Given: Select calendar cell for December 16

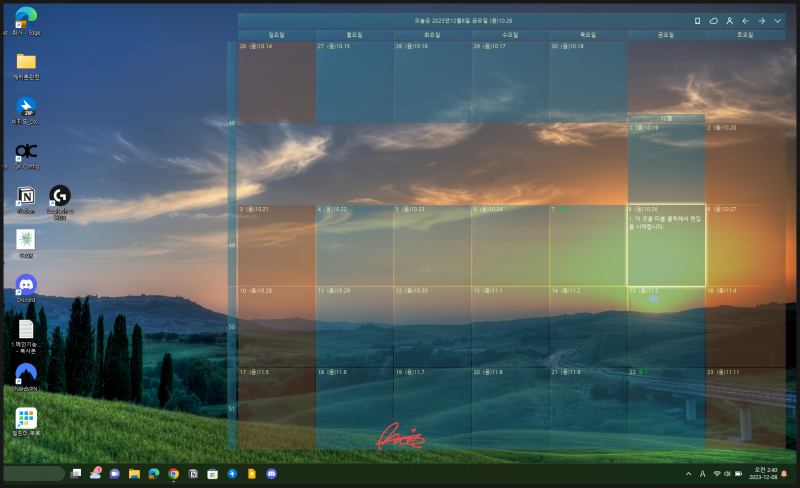Looking at the screenshot, I should pyautogui.click(x=745, y=327).
